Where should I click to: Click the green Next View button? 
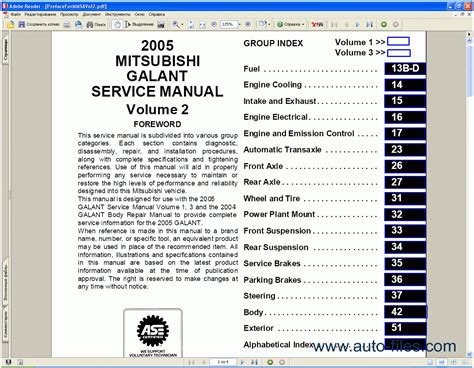click(x=384, y=24)
